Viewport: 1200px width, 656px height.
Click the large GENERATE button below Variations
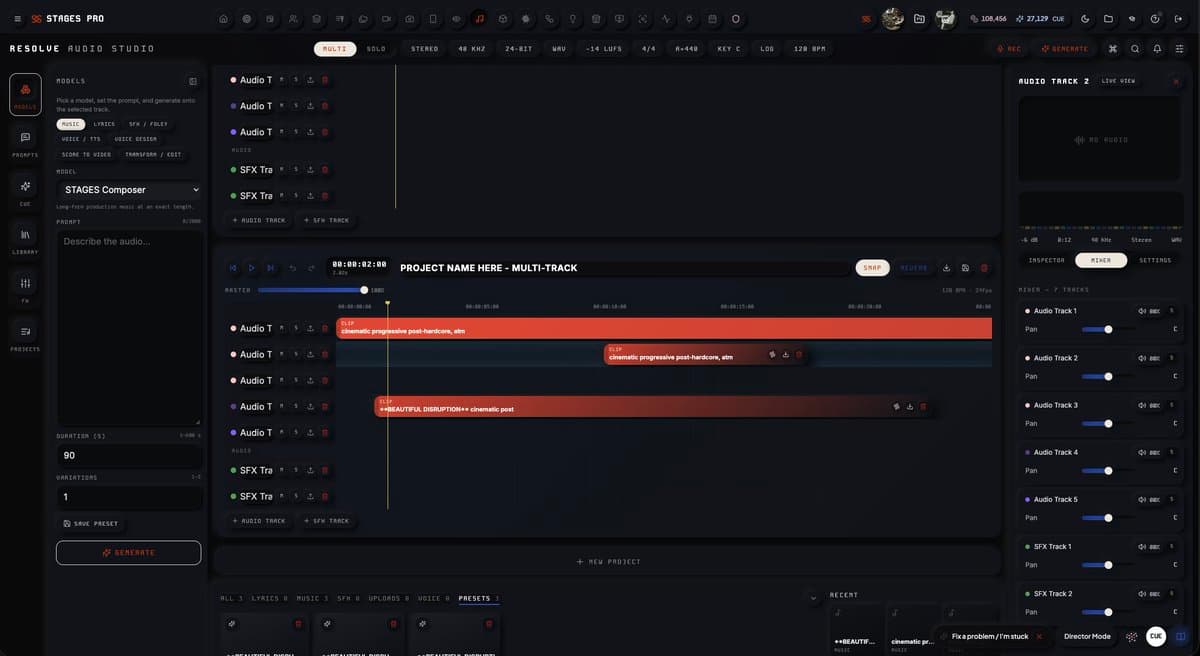pyautogui.click(x=129, y=553)
